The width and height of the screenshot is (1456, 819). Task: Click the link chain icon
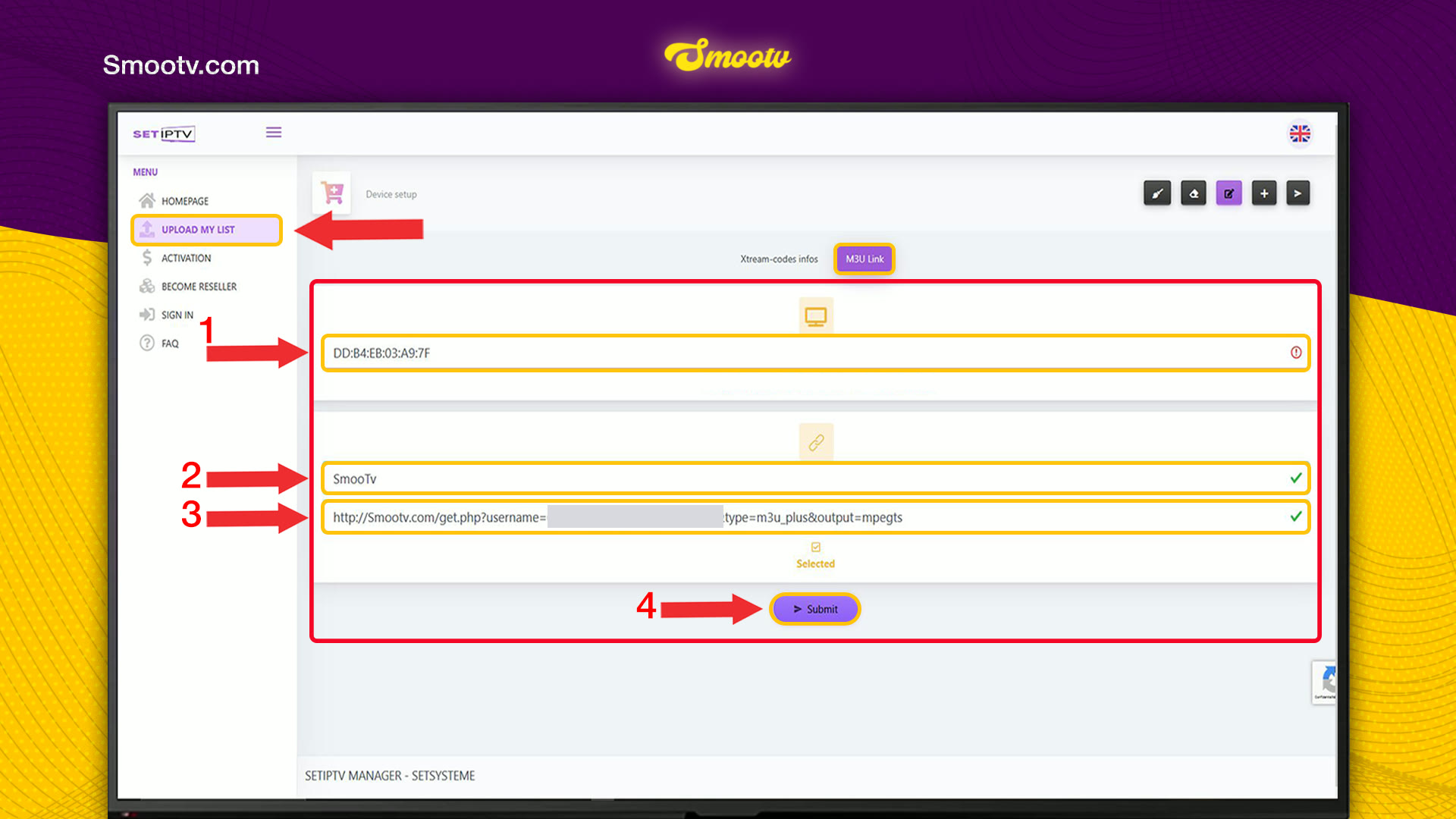816,442
